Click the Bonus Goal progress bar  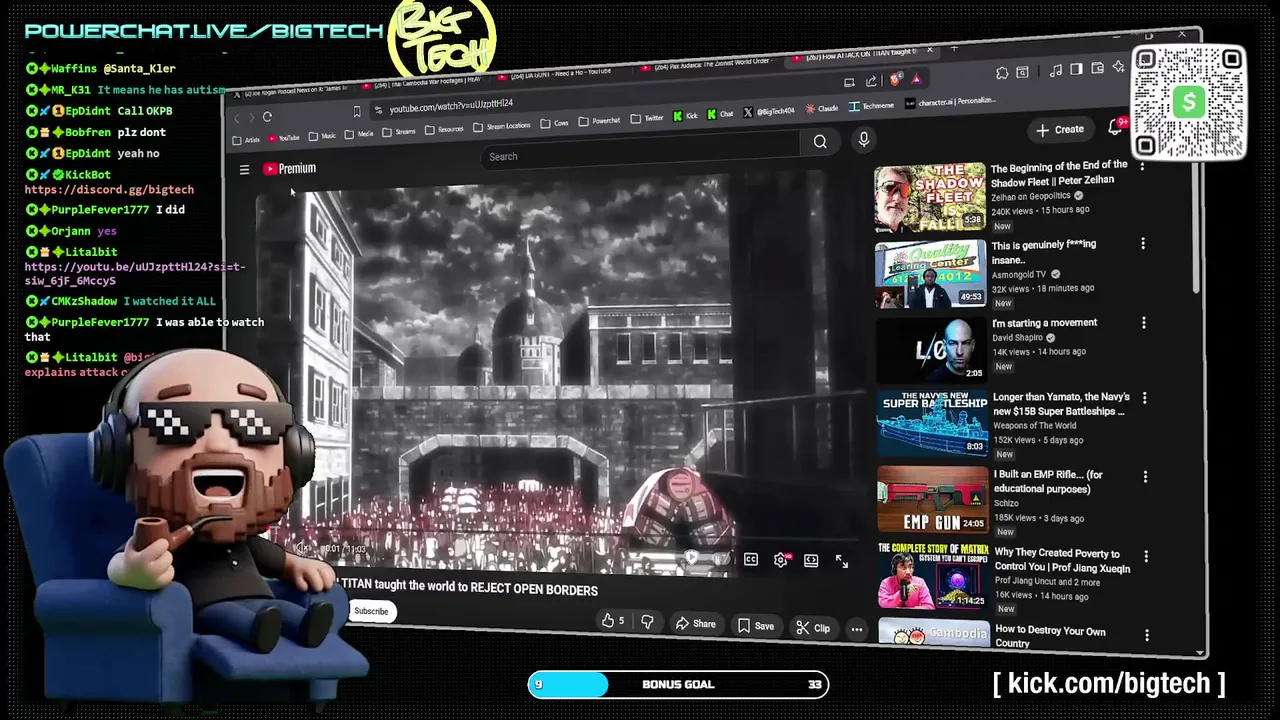pyautogui.click(x=678, y=684)
